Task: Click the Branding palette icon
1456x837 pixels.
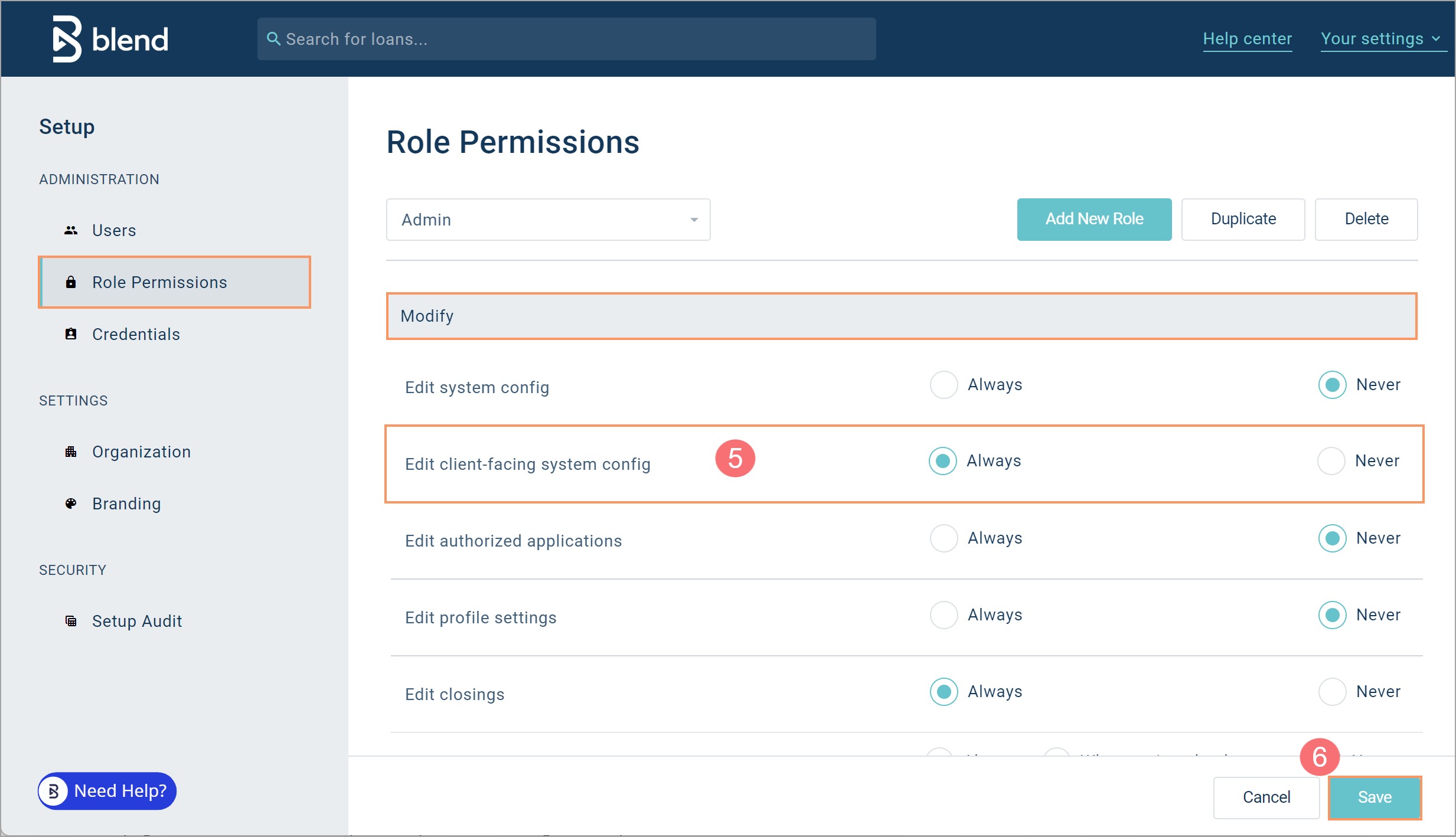Action: (x=71, y=503)
